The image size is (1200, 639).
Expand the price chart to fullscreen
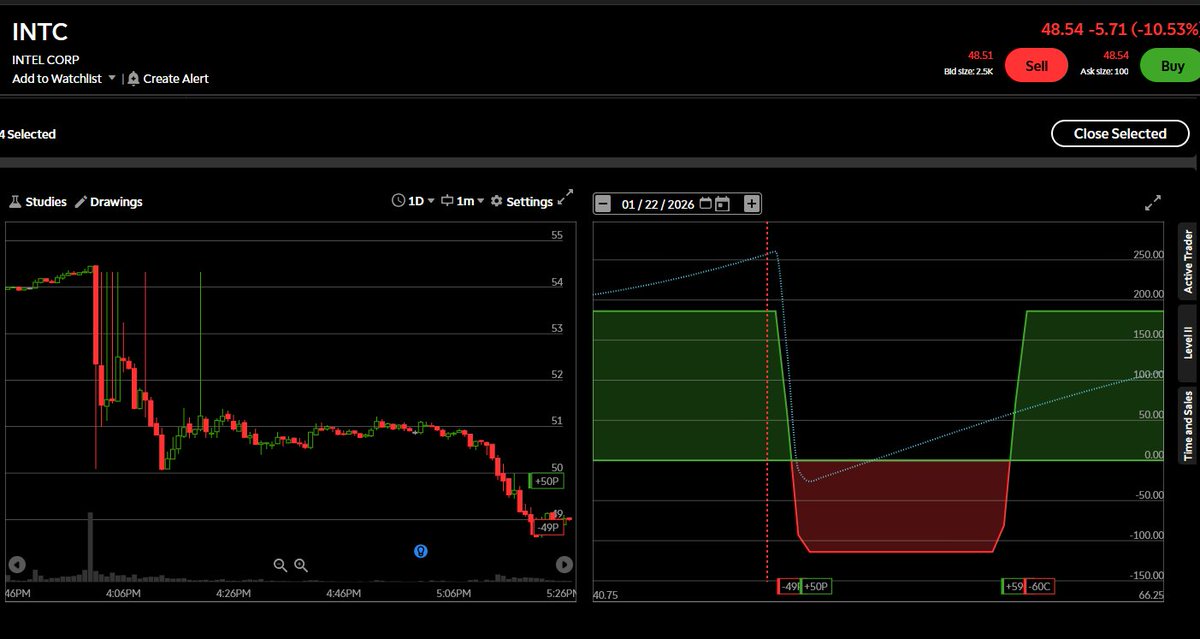[566, 198]
